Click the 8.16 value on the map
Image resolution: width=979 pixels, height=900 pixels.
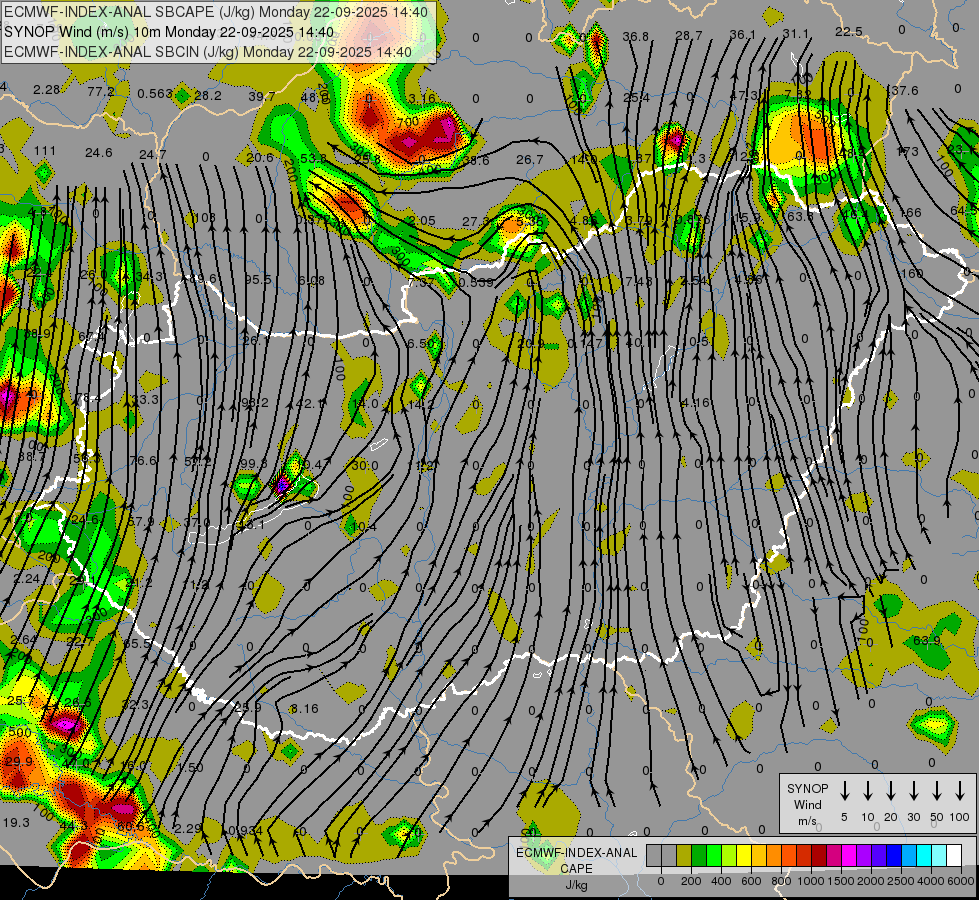click(x=305, y=709)
